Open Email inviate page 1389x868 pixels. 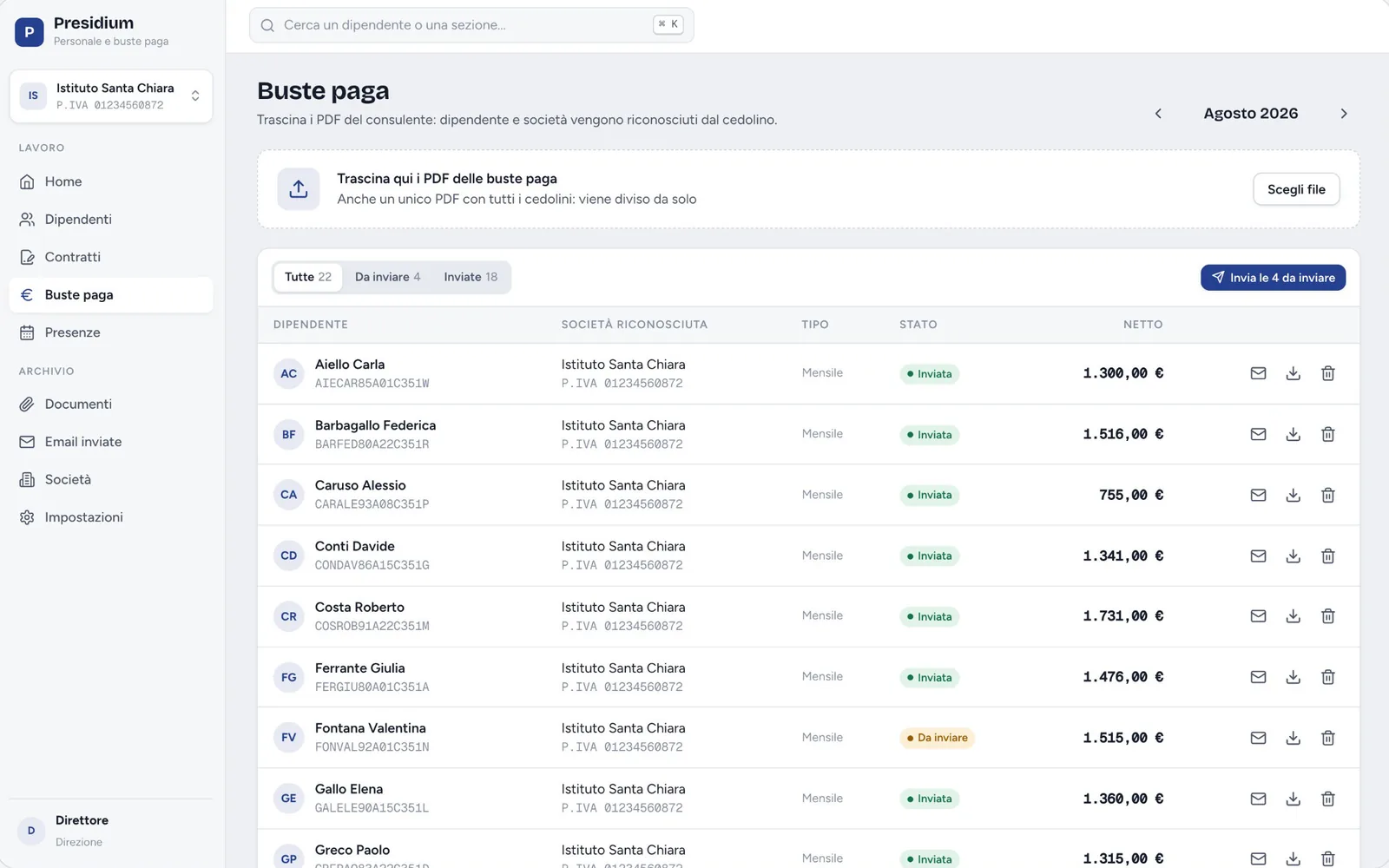tap(111, 442)
